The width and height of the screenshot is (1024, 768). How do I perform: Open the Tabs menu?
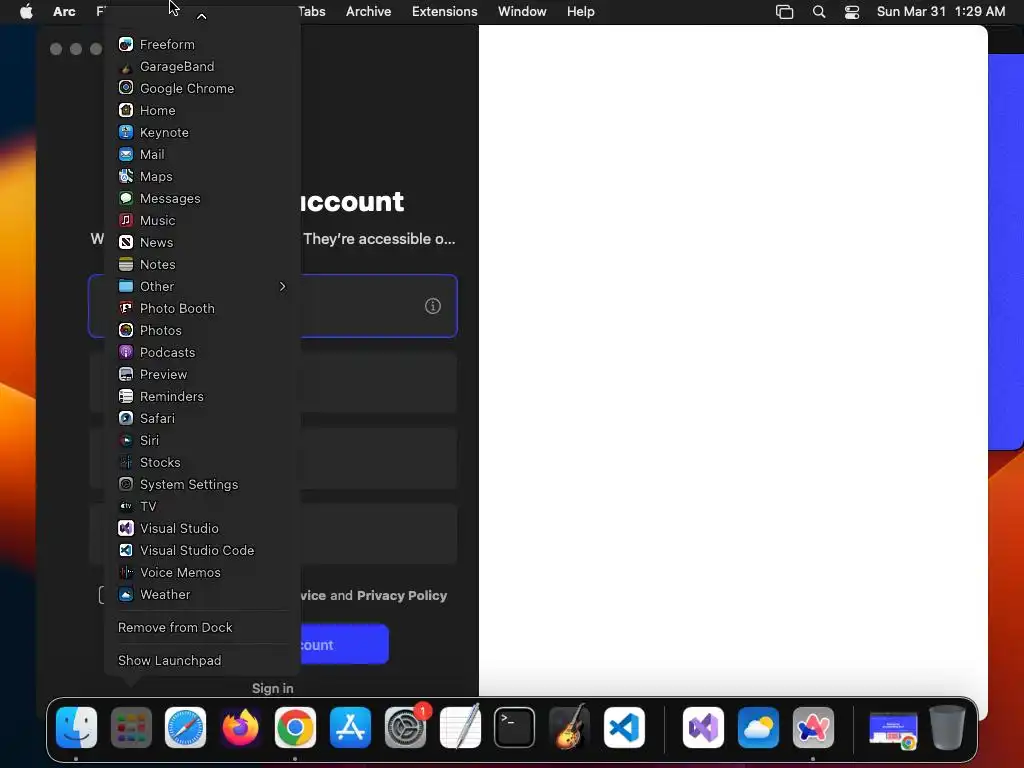[312, 12]
